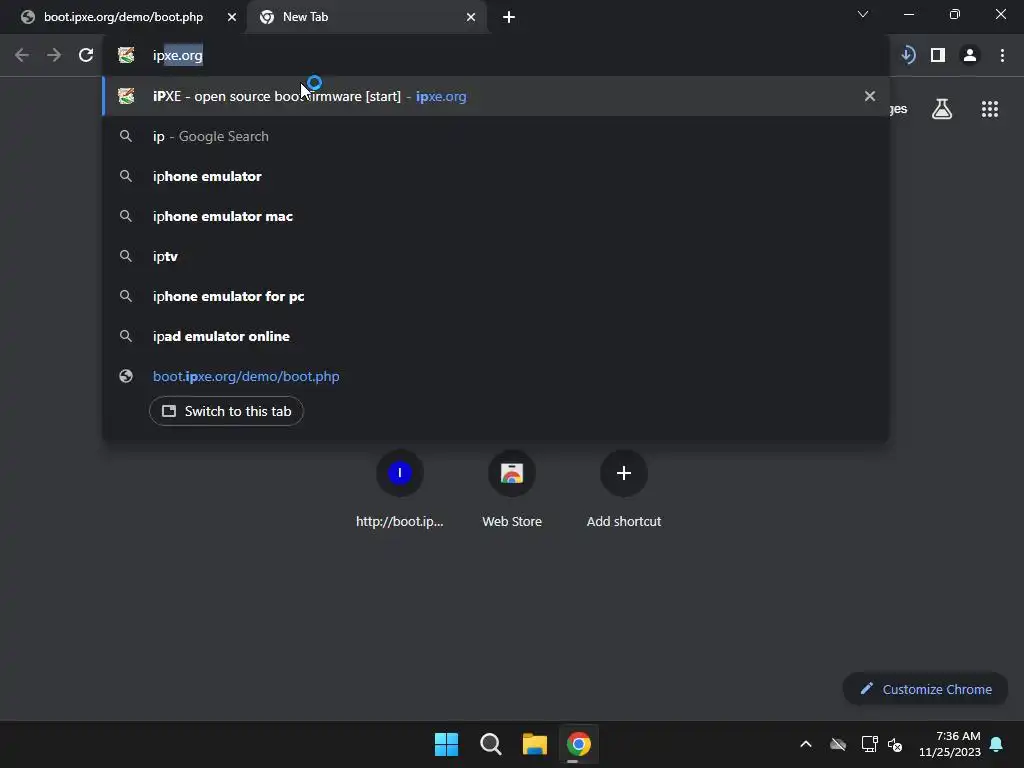The image size is (1024, 768).
Task: Click OneDrive cloud tray icon
Action: click(x=838, y=744)
